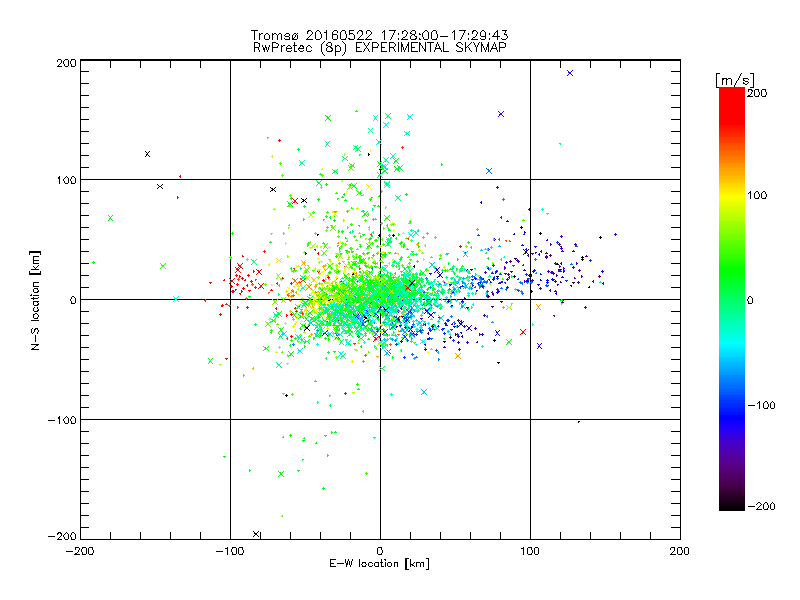Click the 100 value beside the color bar
Screen dimensions: 800x600
click(x=757, y=195)
